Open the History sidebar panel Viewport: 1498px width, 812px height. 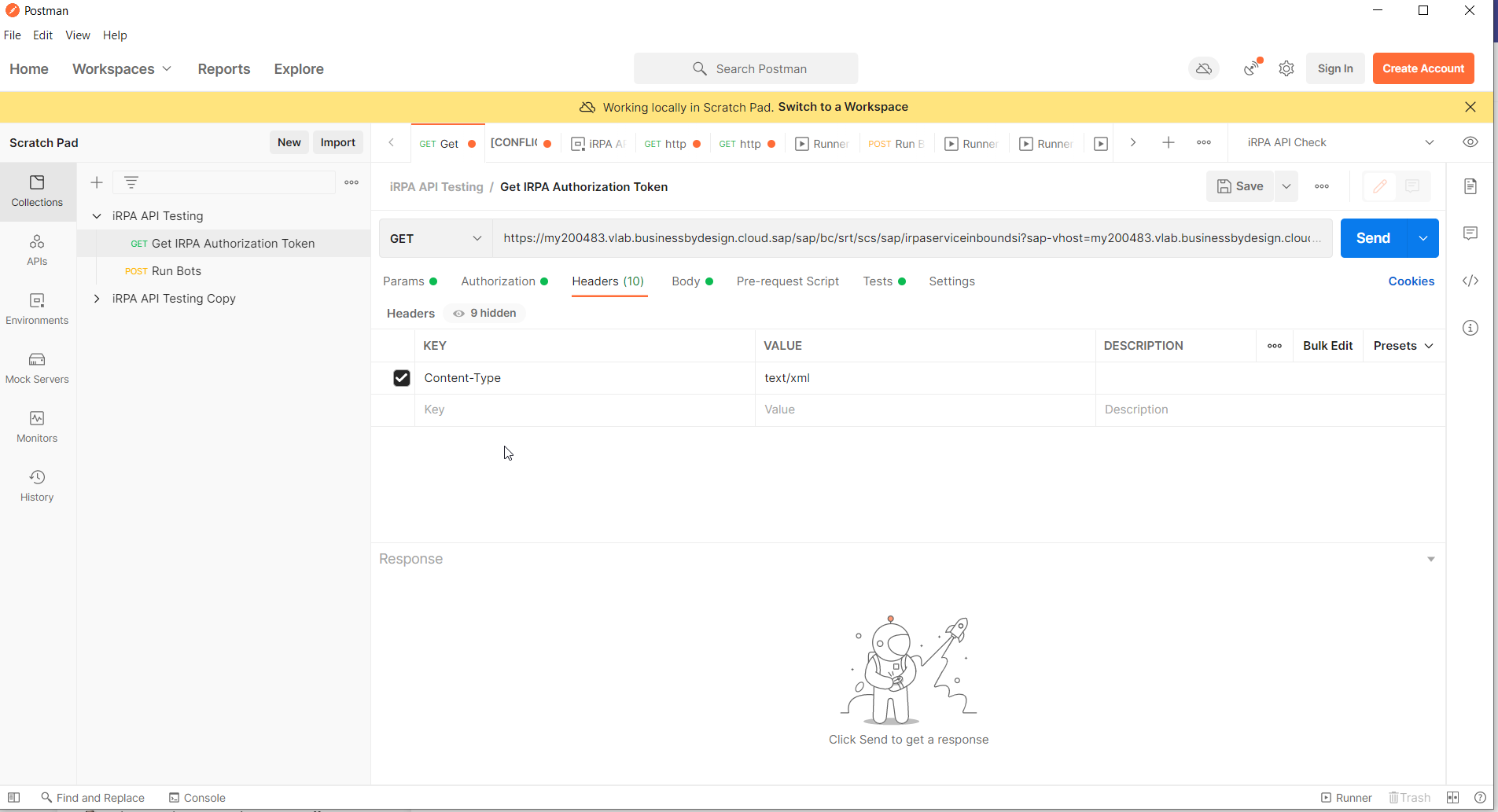(37, 486)
